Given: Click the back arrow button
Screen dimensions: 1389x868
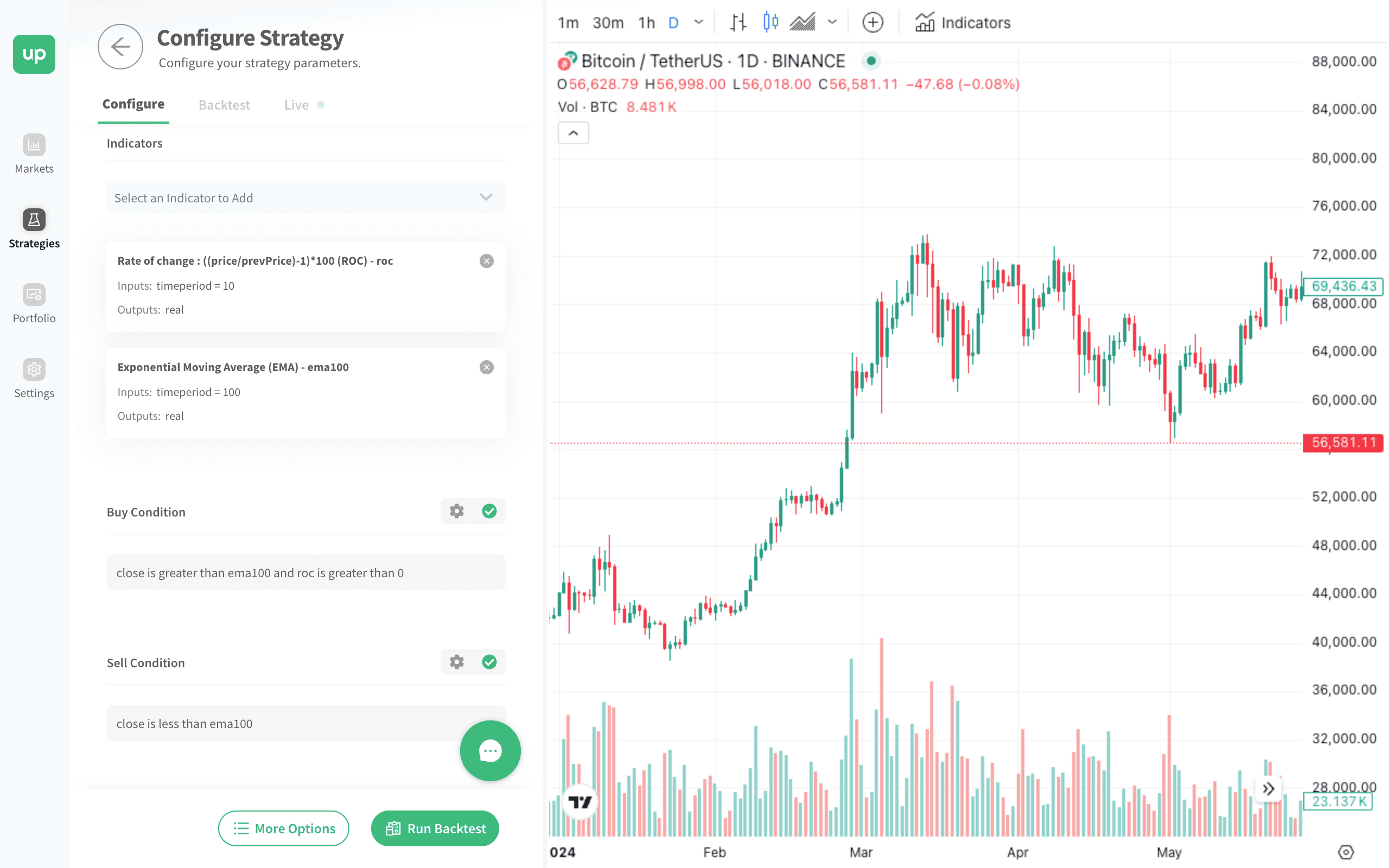Looking at the screenshot, I should click(x=120, y=47).
